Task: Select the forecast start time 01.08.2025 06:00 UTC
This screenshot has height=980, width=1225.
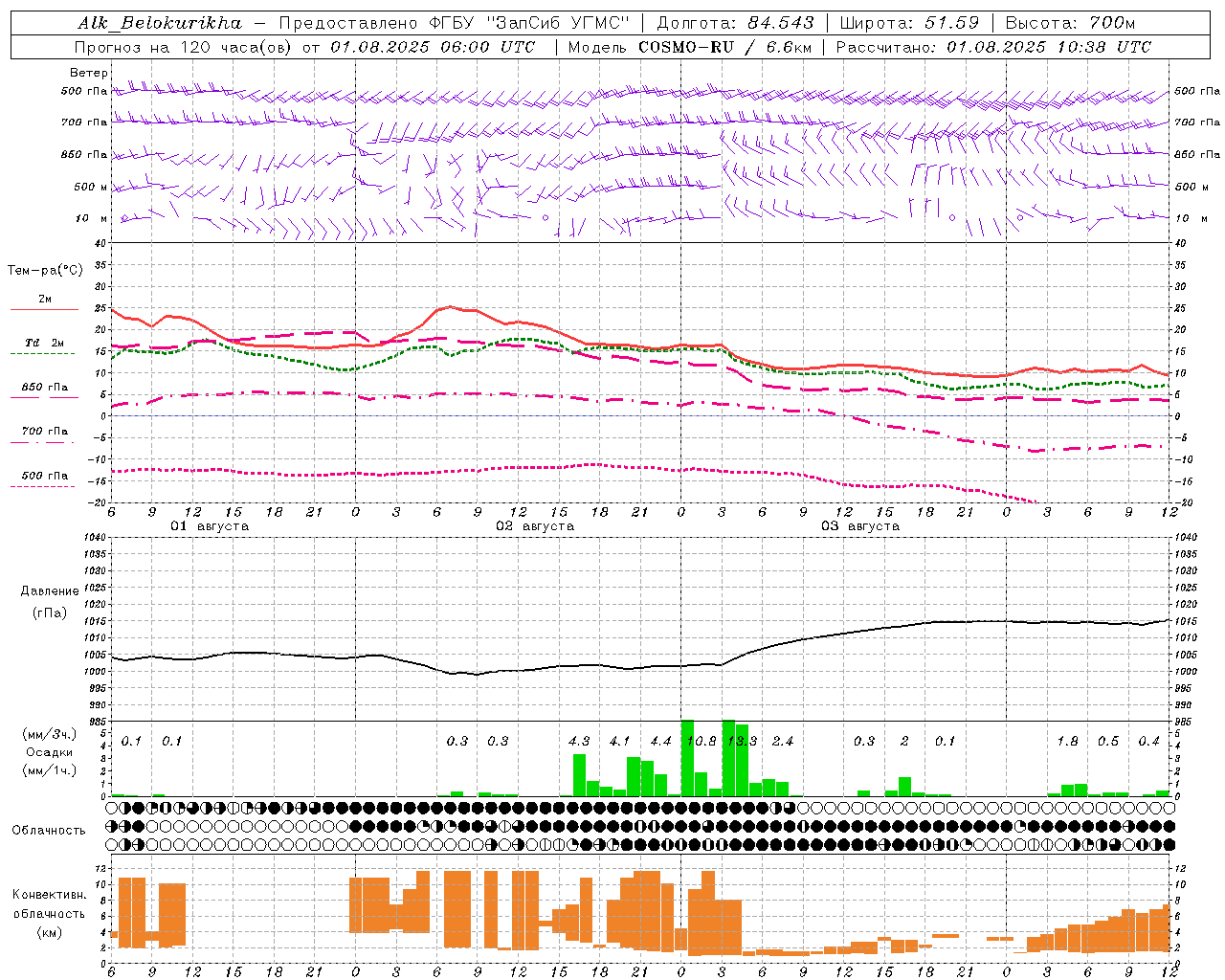Action: (433, 47)
